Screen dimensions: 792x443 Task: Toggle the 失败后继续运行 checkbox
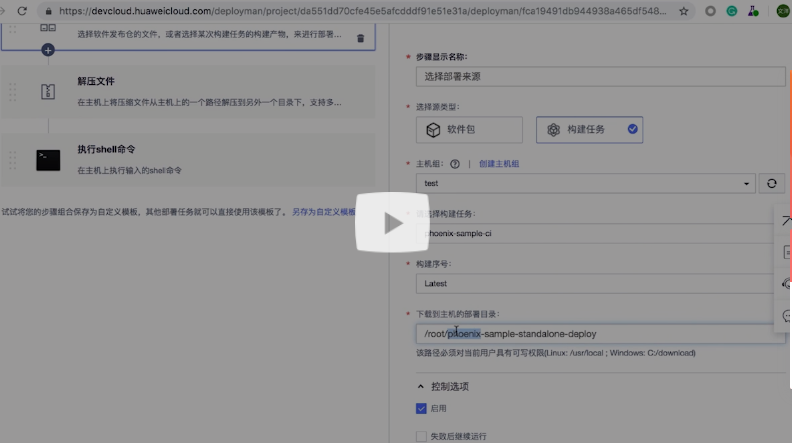[x=421, y=436]
